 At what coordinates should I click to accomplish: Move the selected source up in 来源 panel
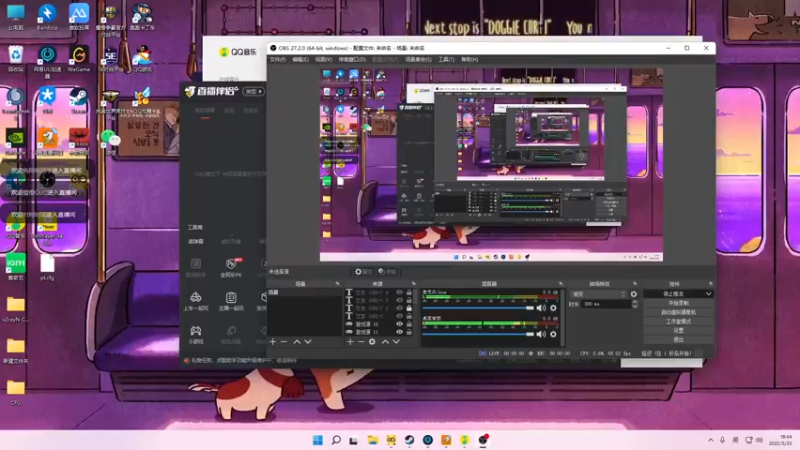coord(385,341)
